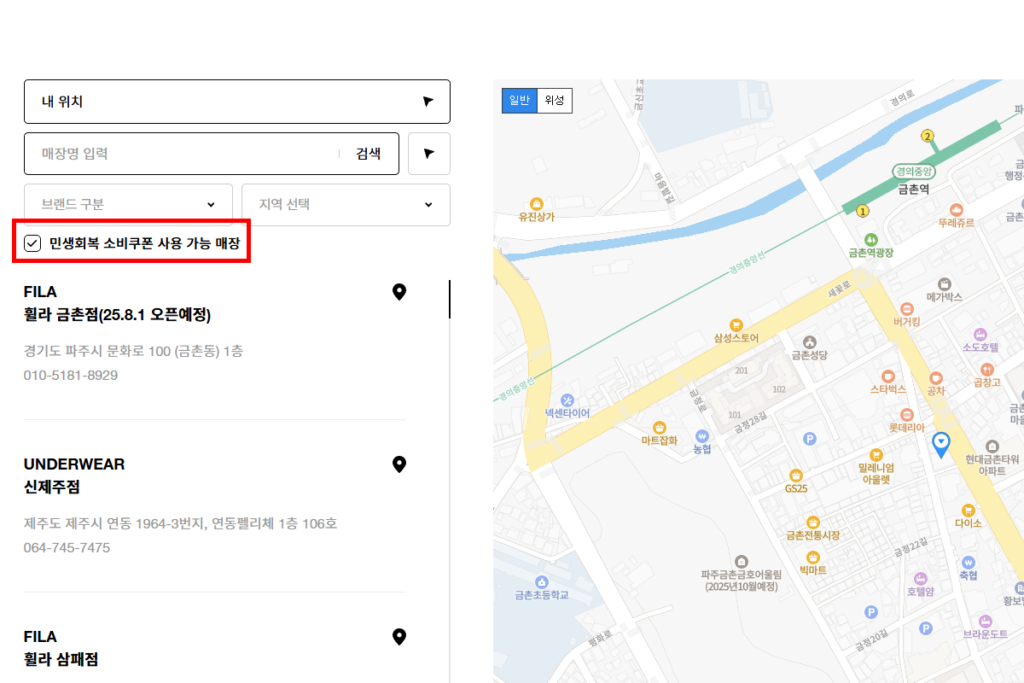
Task: Expand the 지역 선택 region selector
Action: pos(345,204)
